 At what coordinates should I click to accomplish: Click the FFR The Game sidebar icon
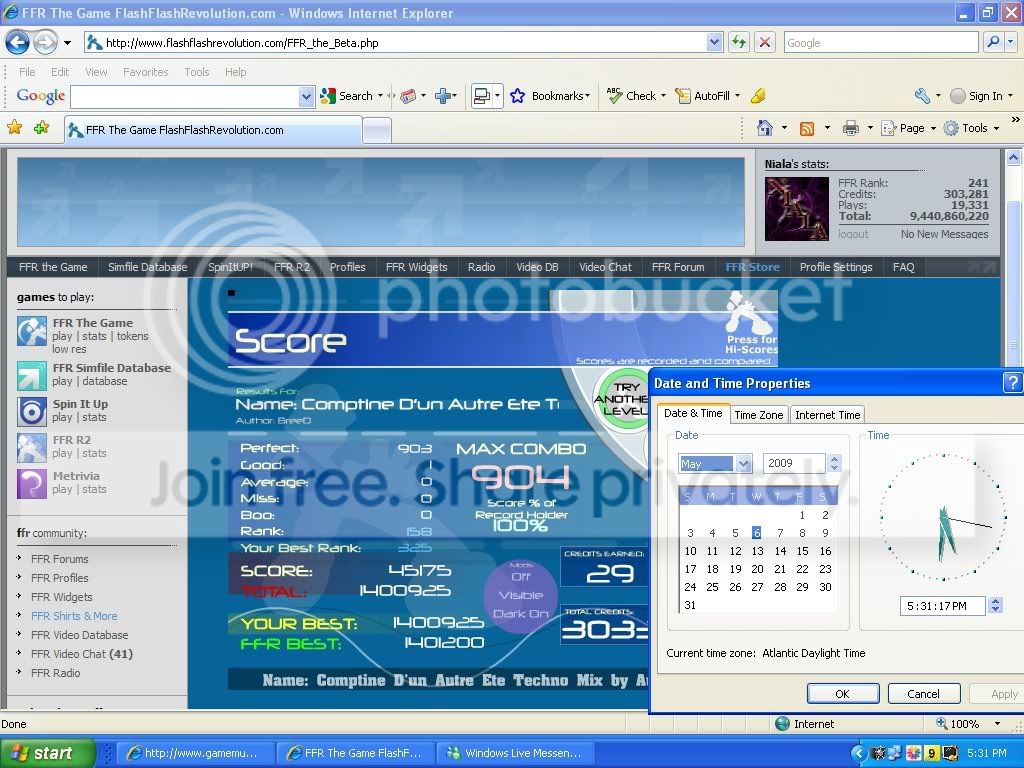tap(32, 331)
